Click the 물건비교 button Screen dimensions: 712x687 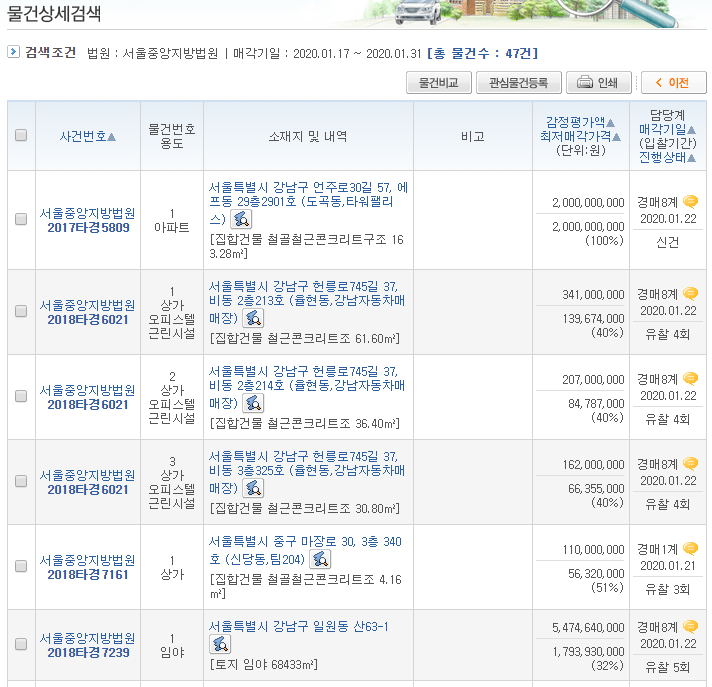[439, 83]
